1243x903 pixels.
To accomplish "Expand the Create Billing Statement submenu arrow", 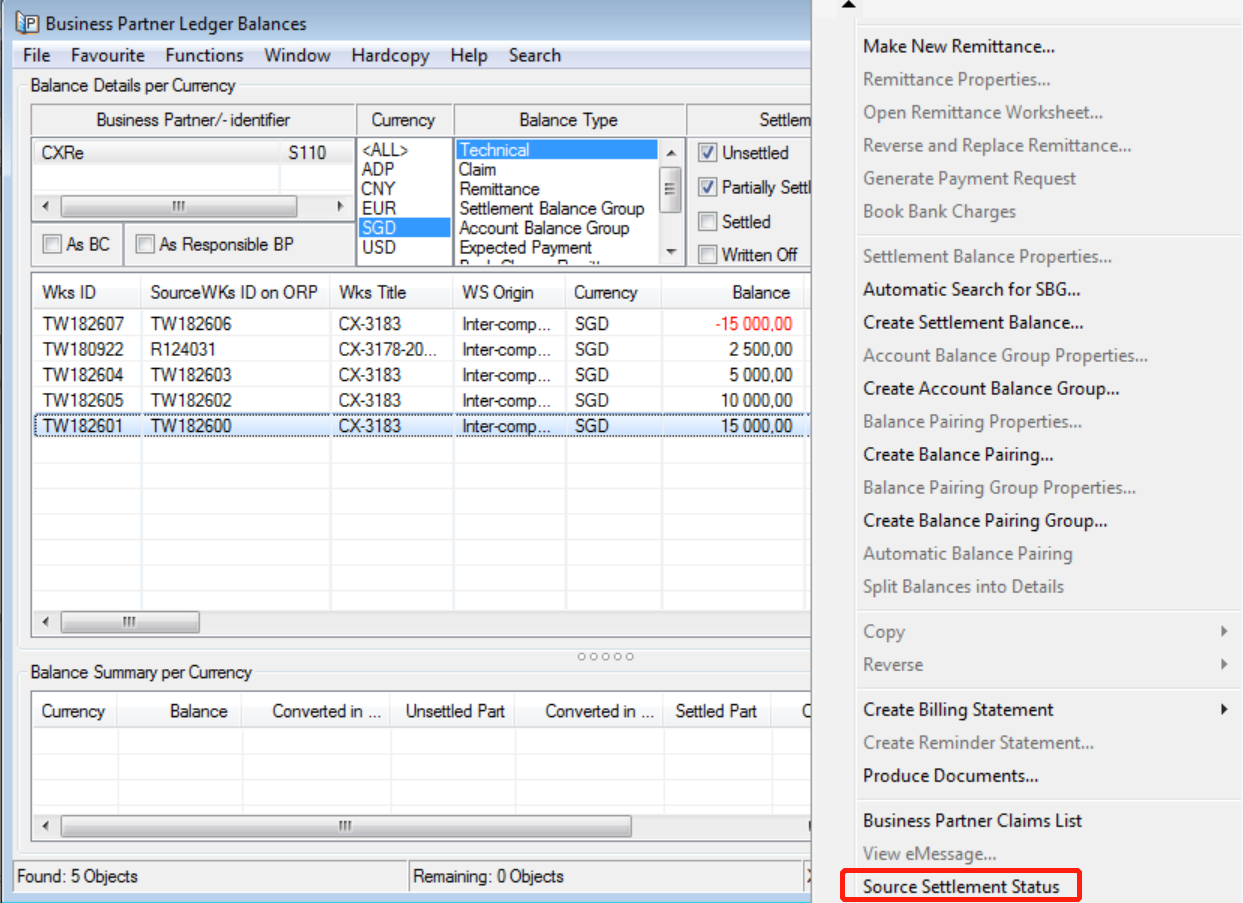I will click(x=1224, y=710).
